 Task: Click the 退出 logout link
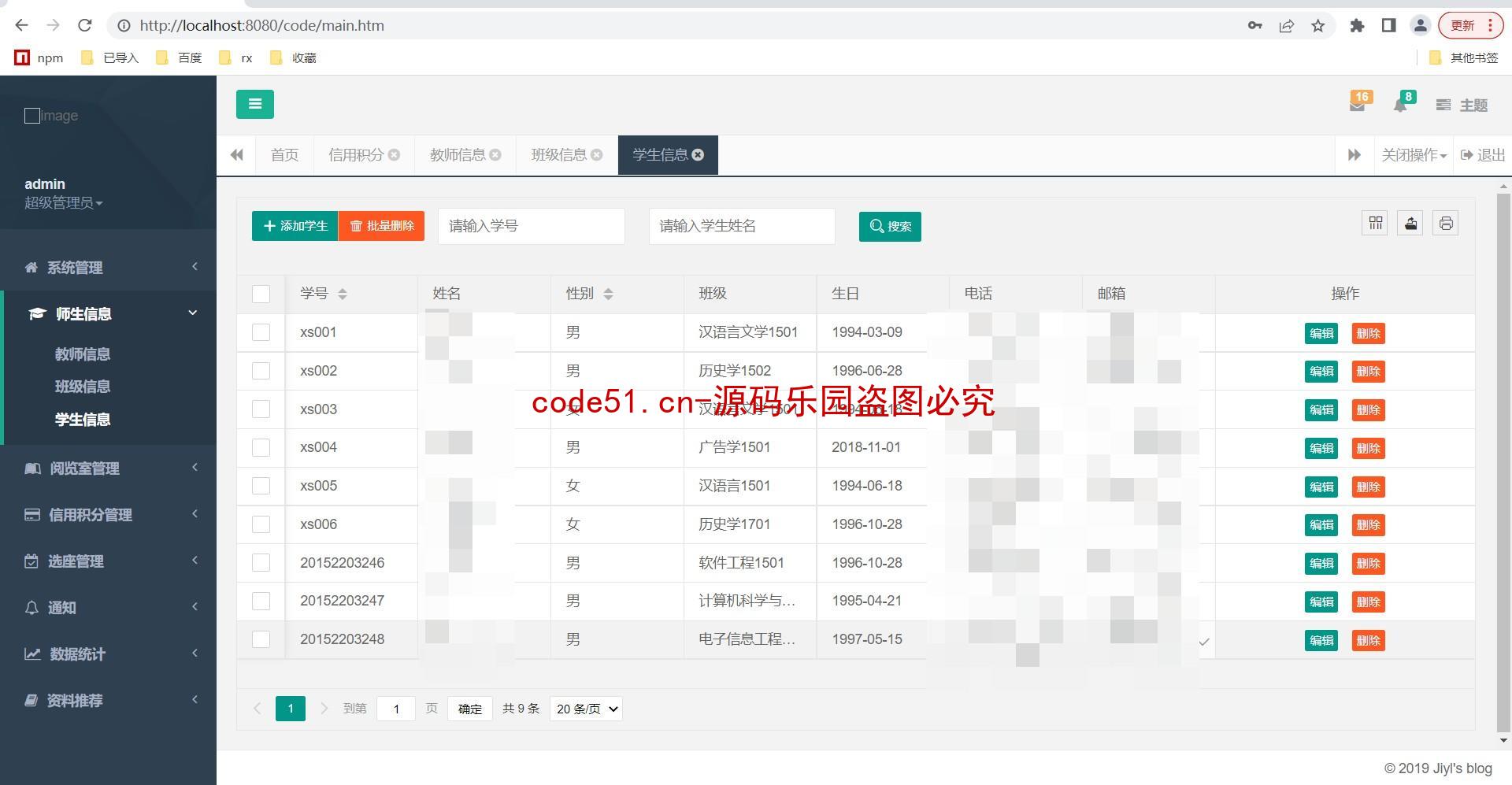tap(1483, 155)
